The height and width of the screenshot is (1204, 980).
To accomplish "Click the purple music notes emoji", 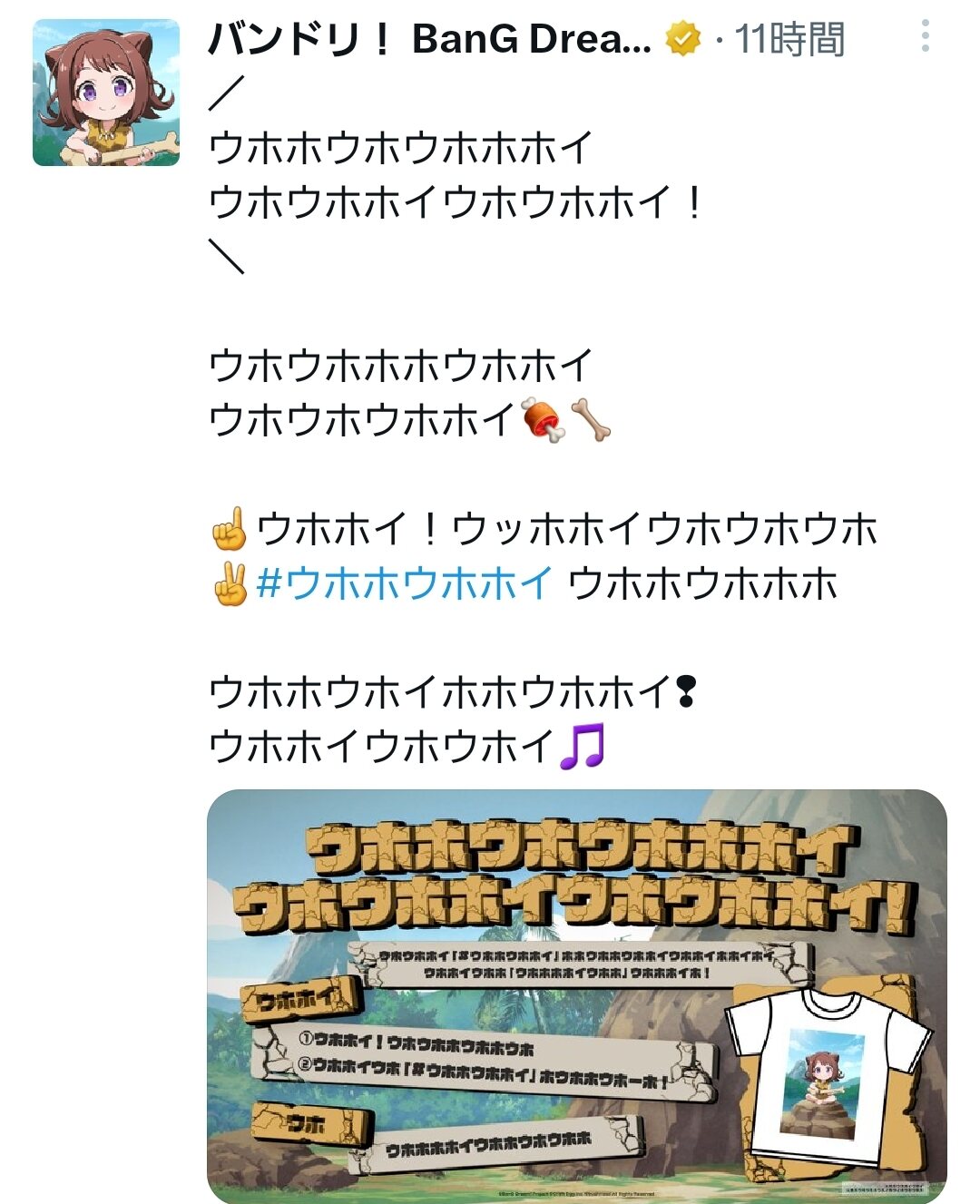I will [582, 747].
